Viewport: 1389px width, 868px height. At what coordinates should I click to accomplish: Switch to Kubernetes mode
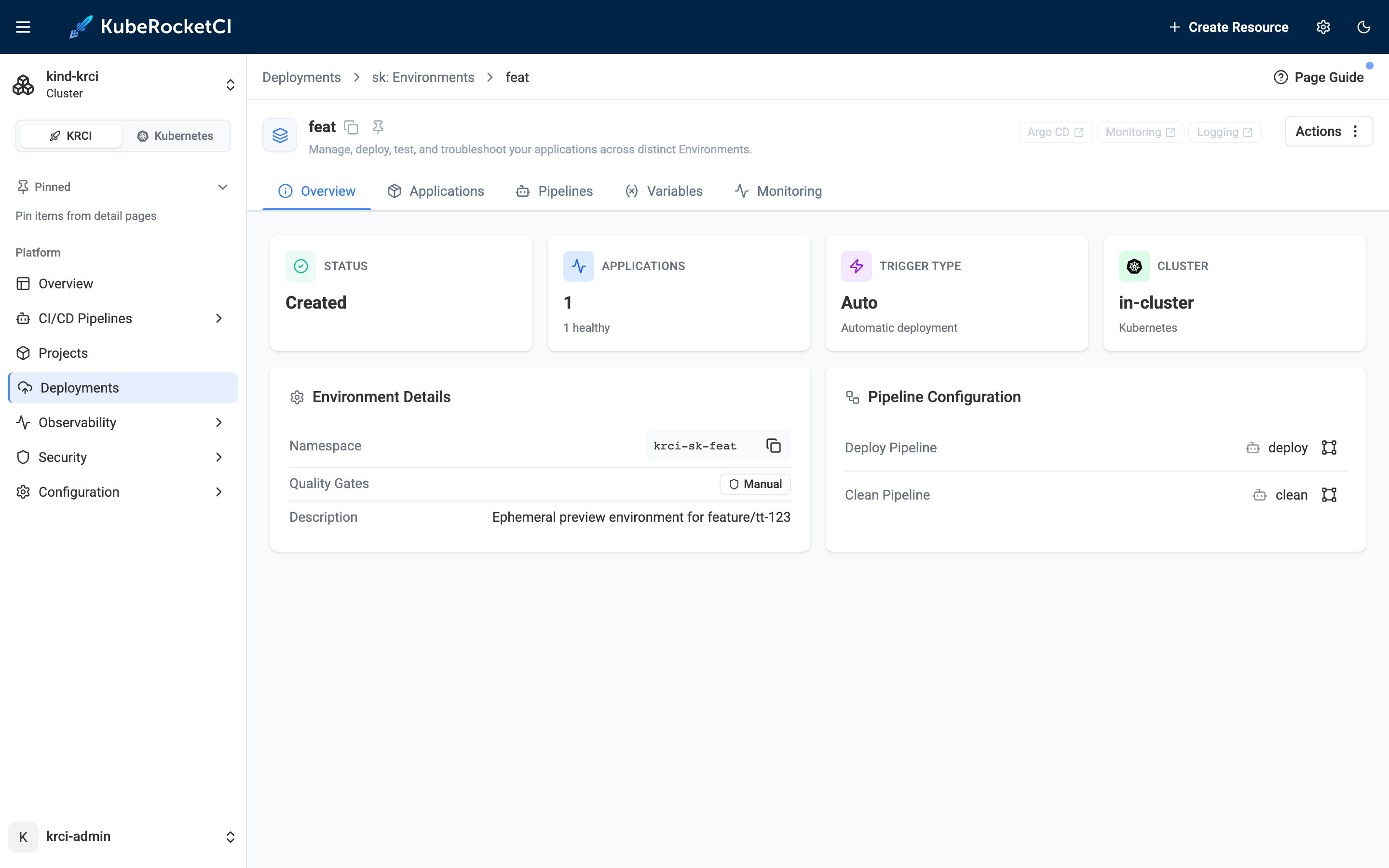click(x=175, y=136)
